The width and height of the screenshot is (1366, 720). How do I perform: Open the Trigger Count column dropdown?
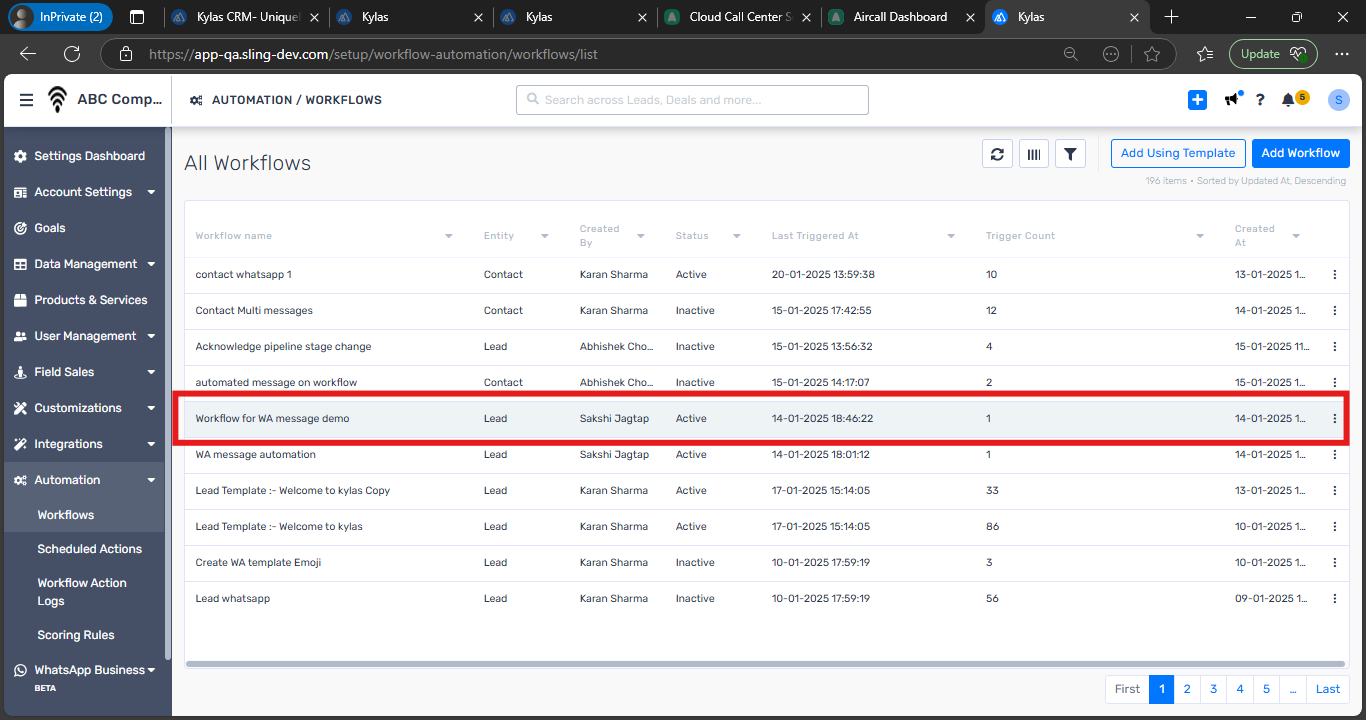[1200, 236]
